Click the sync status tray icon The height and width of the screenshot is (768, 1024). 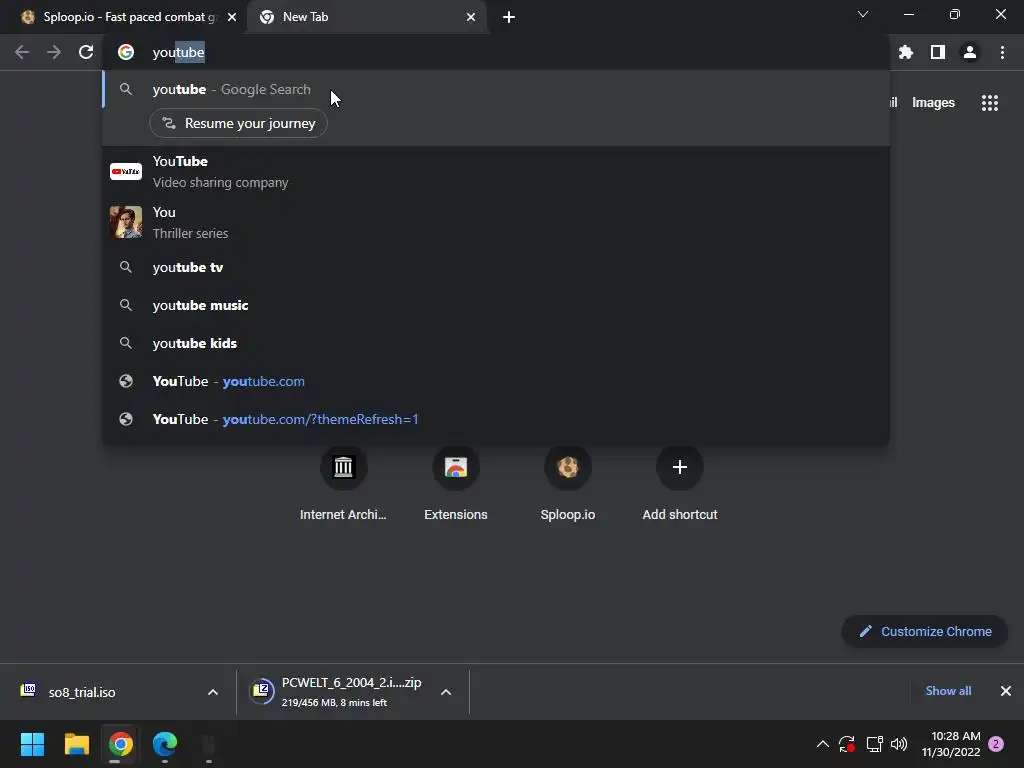coord(847,744)
